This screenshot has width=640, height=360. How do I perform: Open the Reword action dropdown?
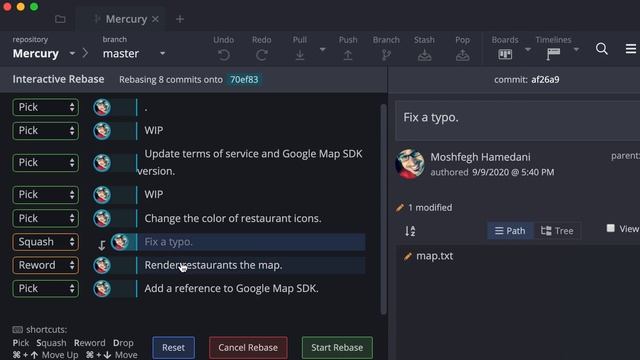coord(46,265)
